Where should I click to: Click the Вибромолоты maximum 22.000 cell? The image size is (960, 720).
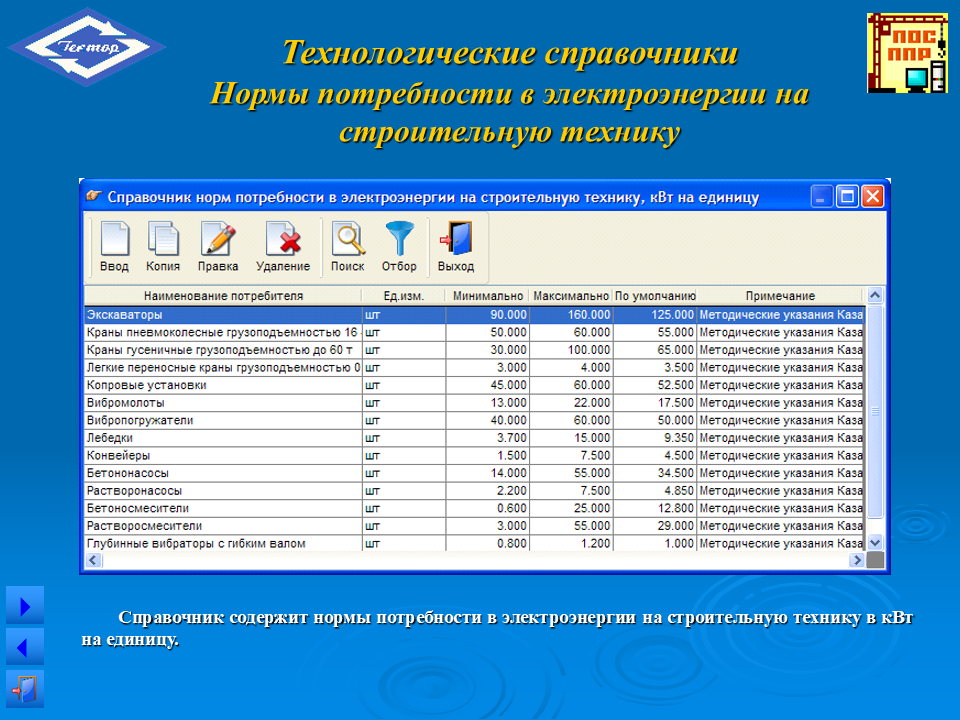coord(571,403)
